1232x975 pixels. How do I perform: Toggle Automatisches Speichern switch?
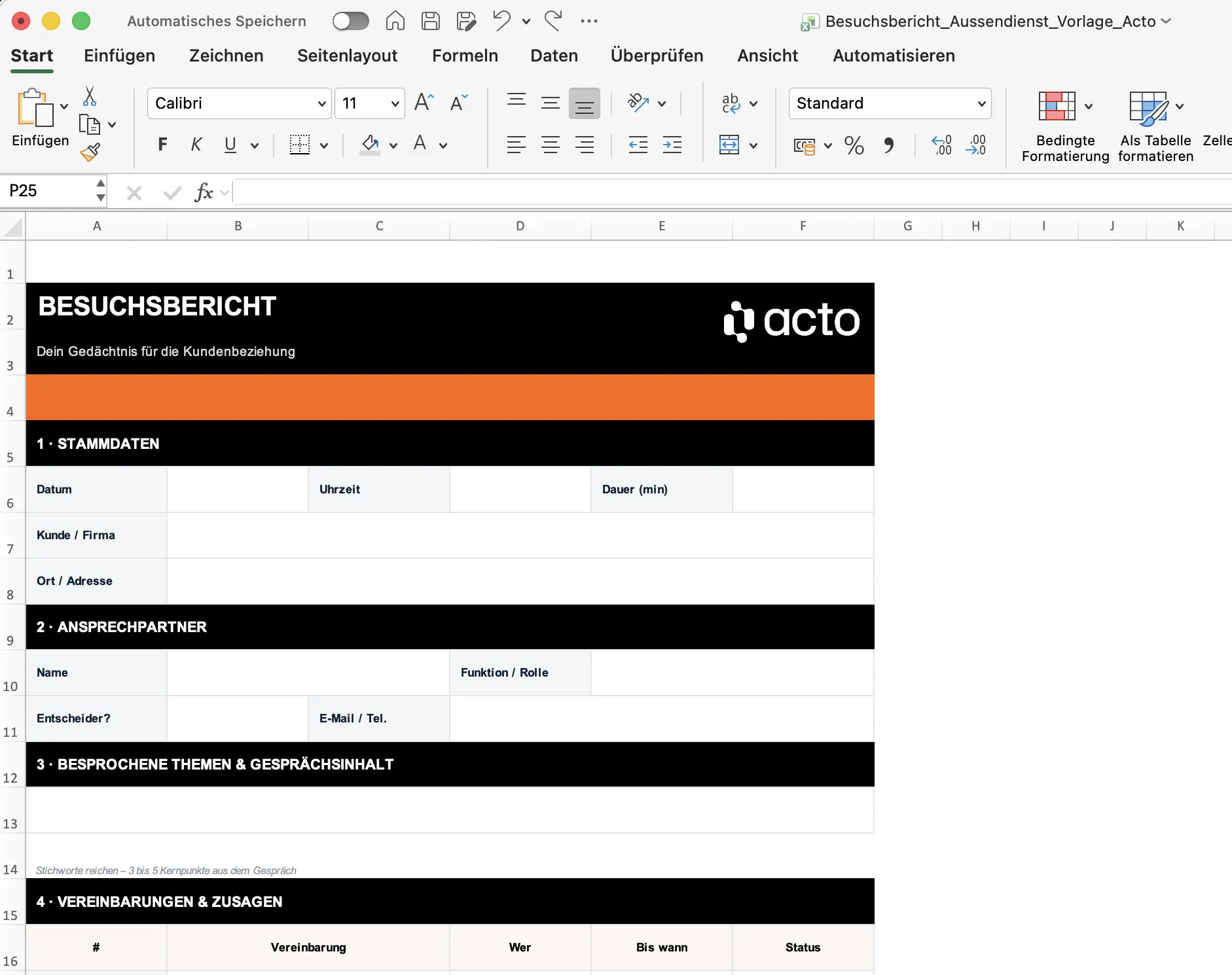[x=351, y=20]
